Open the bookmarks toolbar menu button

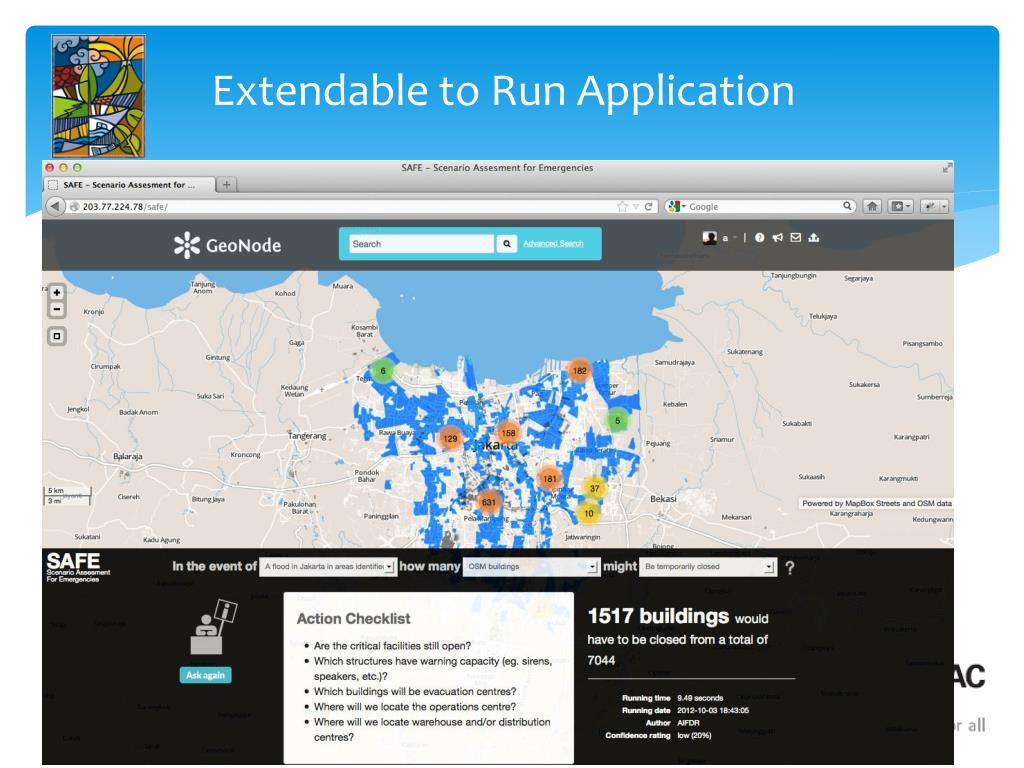901,206
